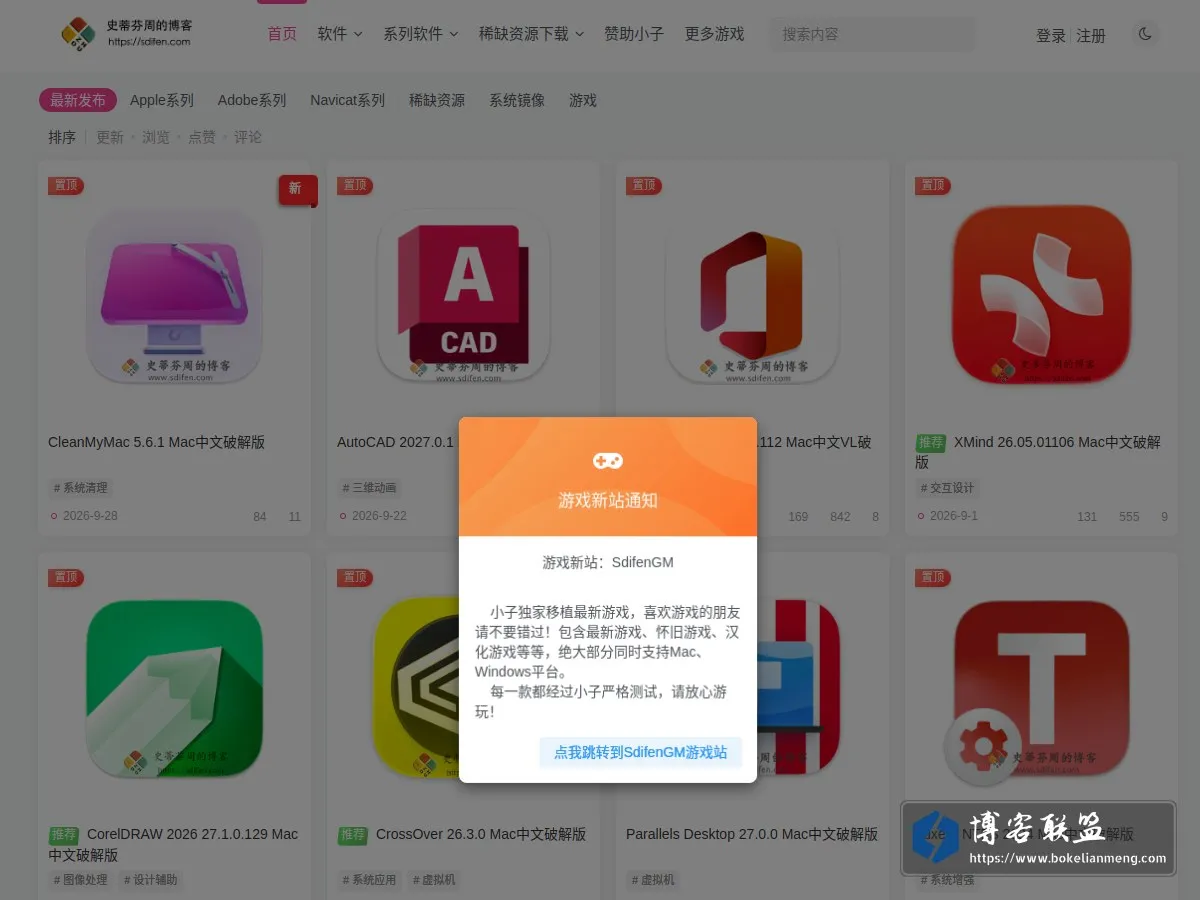Open 赞助小子 nav item
Image resolution: width=1200 pixels, height=900 pixels.
(x=634, y=34)
